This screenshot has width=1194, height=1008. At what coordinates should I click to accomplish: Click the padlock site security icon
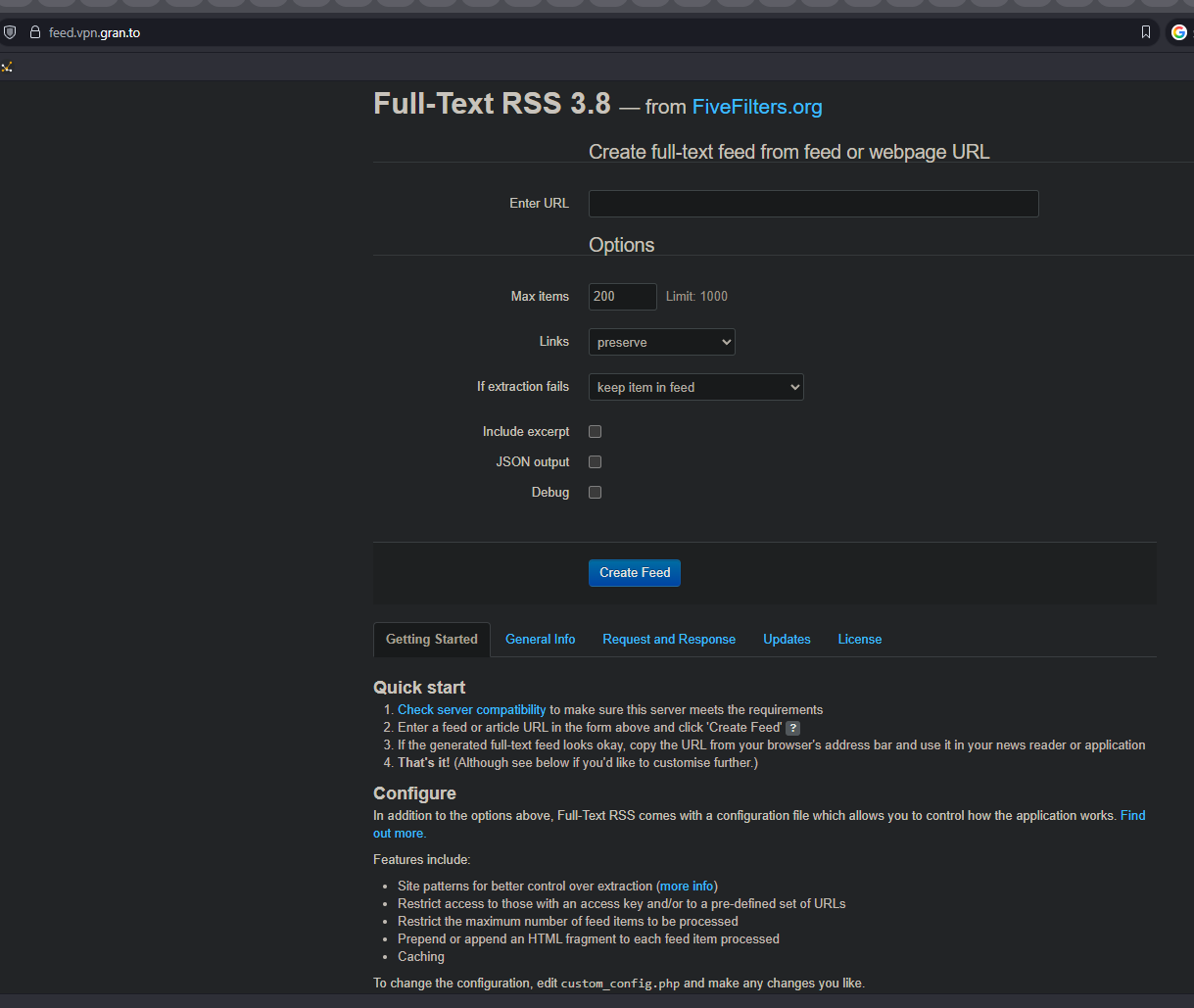[x=34, y=32]
